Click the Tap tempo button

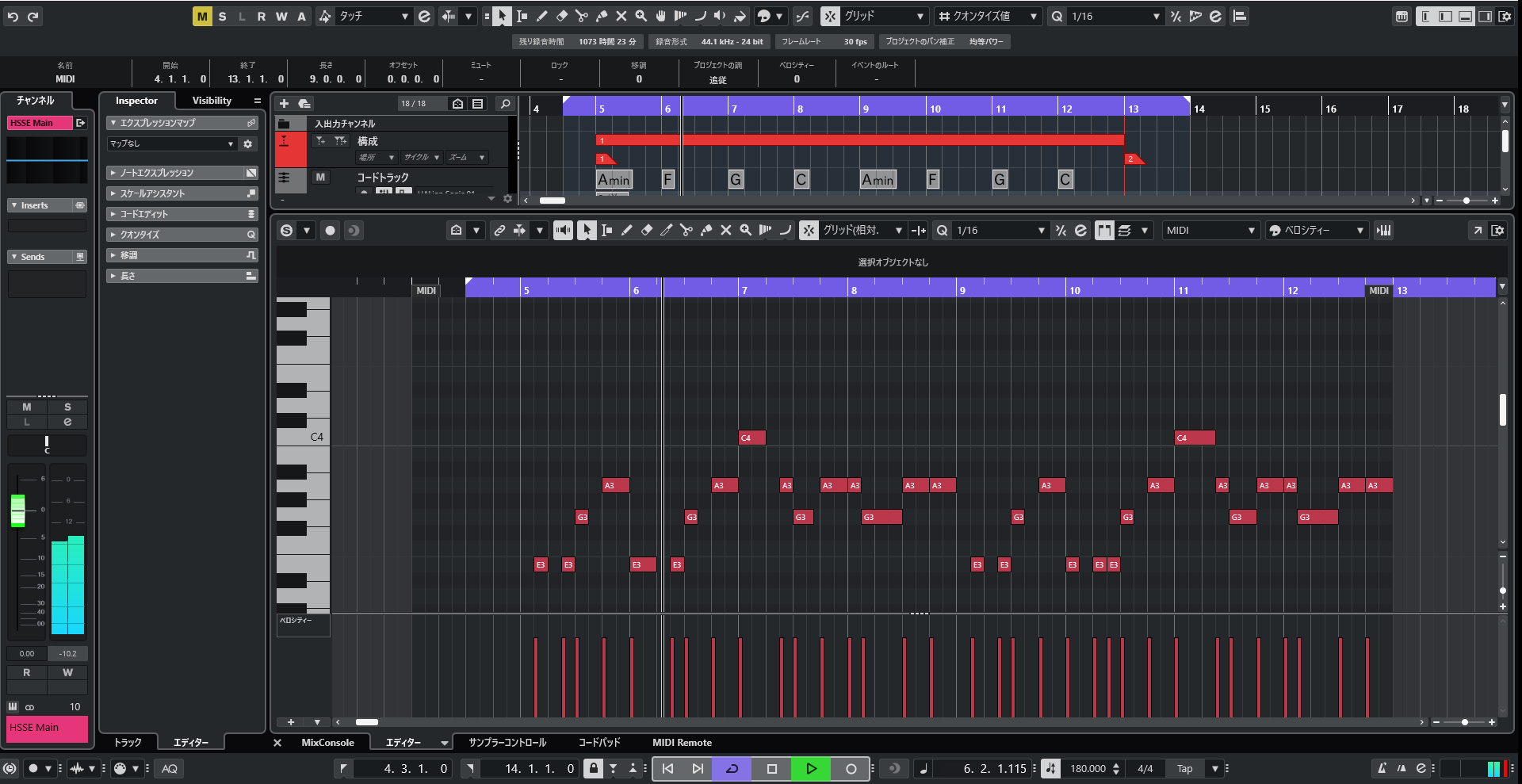click(1185, 768)
